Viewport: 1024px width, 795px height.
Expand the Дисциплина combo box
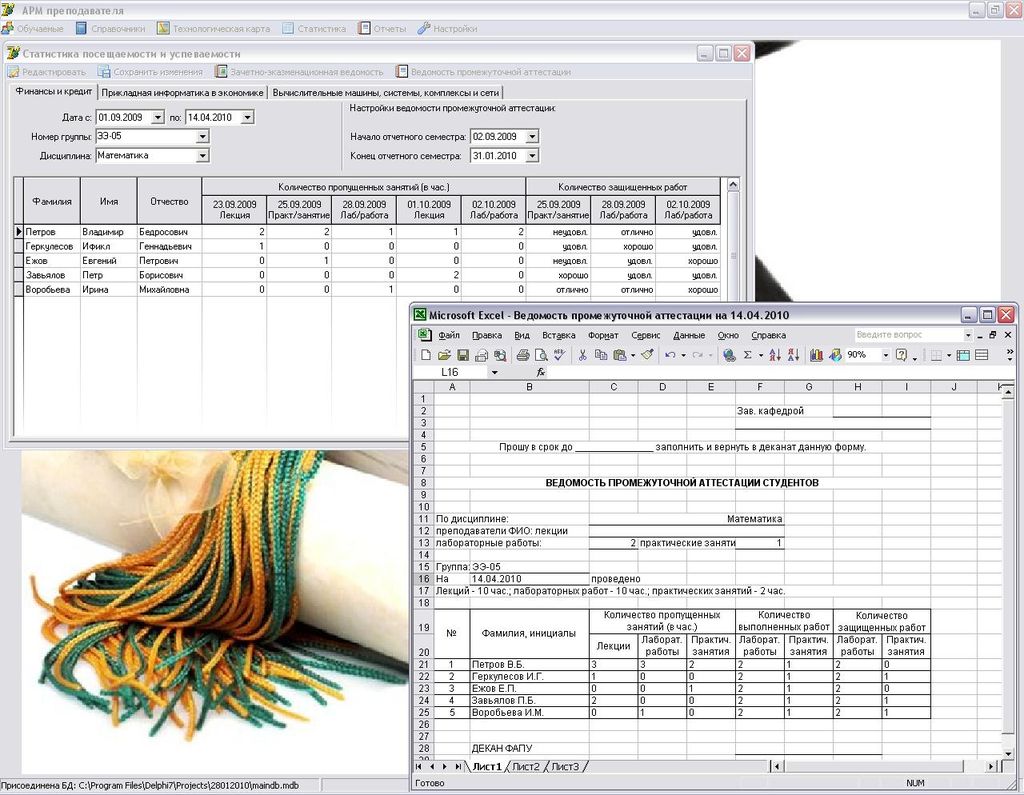202,156
